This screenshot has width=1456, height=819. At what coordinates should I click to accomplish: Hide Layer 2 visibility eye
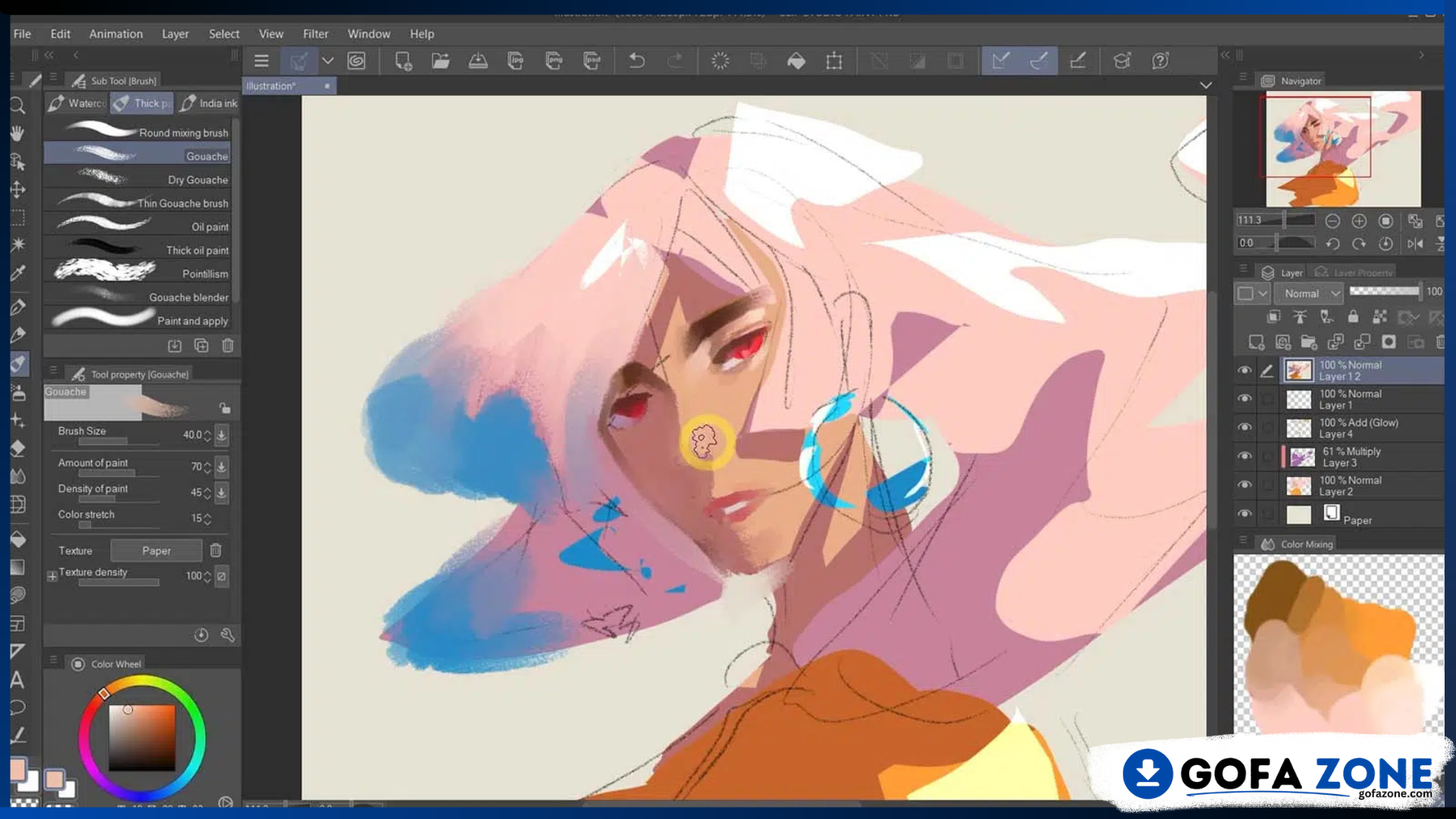pyautogui.click(x=1244, y=485)
